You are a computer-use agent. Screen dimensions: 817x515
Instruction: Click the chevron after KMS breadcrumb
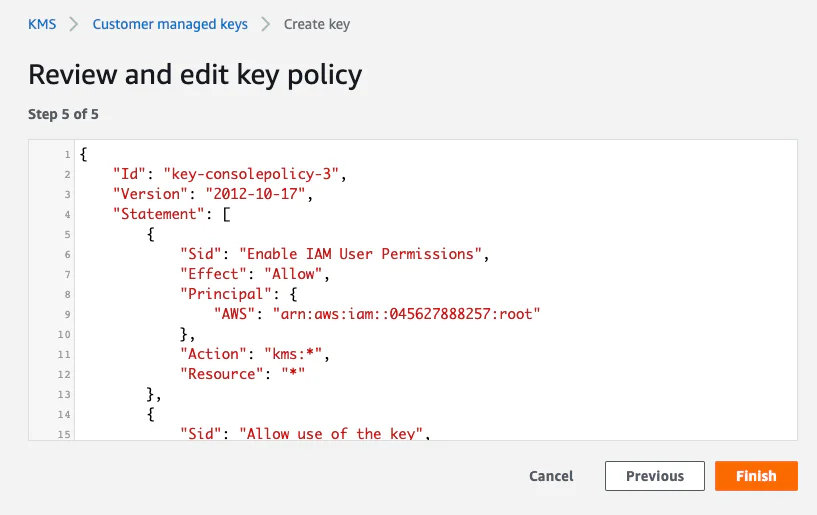(x=74, y=24)
